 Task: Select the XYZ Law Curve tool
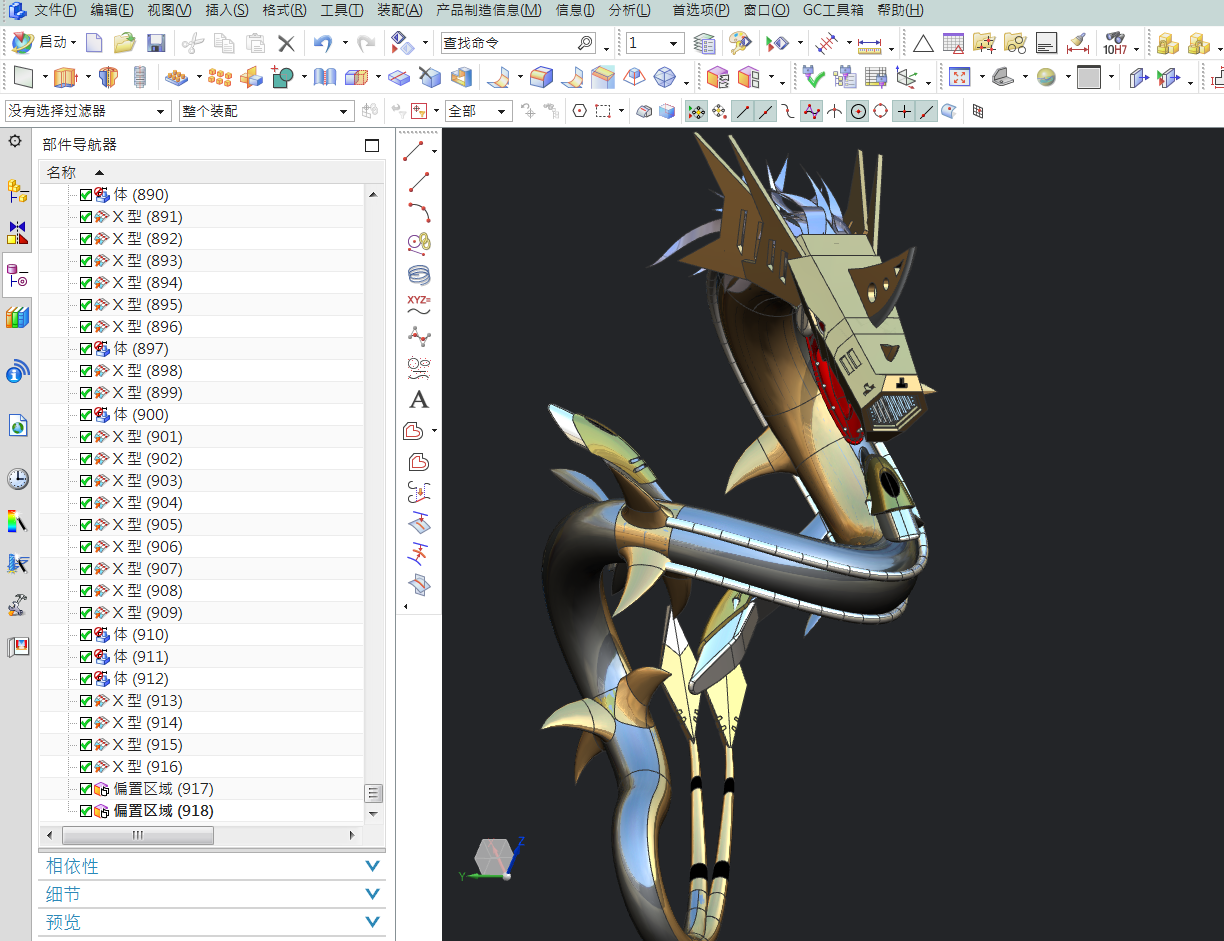[419, 304]
